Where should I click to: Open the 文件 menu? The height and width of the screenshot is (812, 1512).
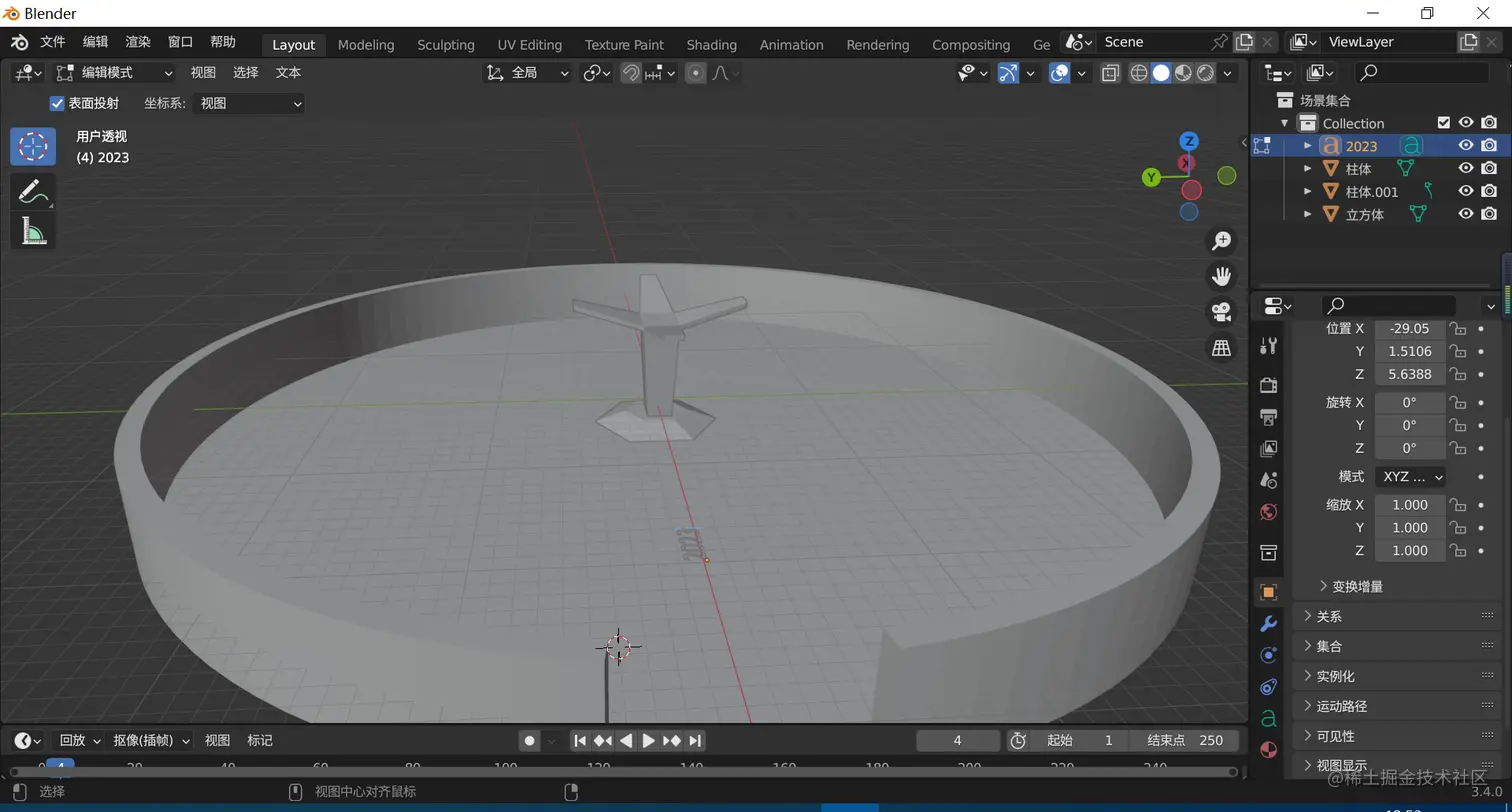coord(52,42)
